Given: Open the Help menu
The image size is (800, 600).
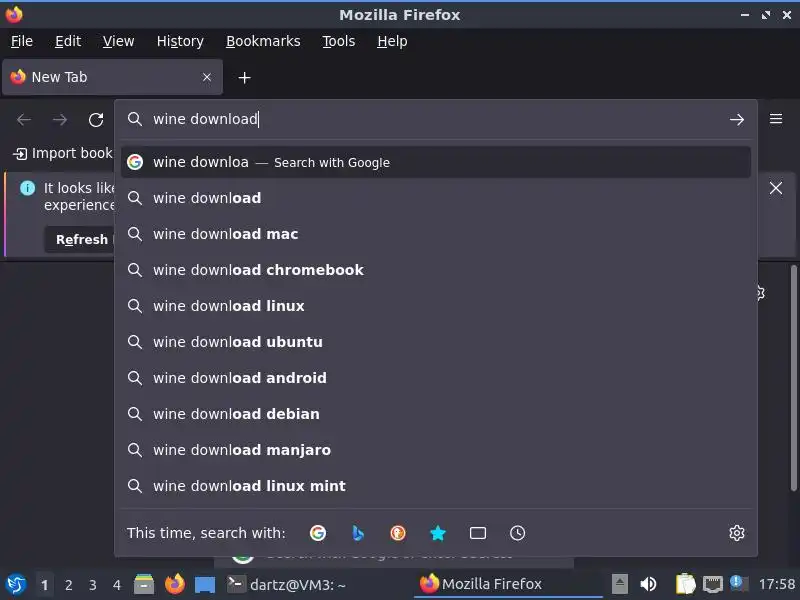Looking at the screenshot, I should (x=392, y=41).
